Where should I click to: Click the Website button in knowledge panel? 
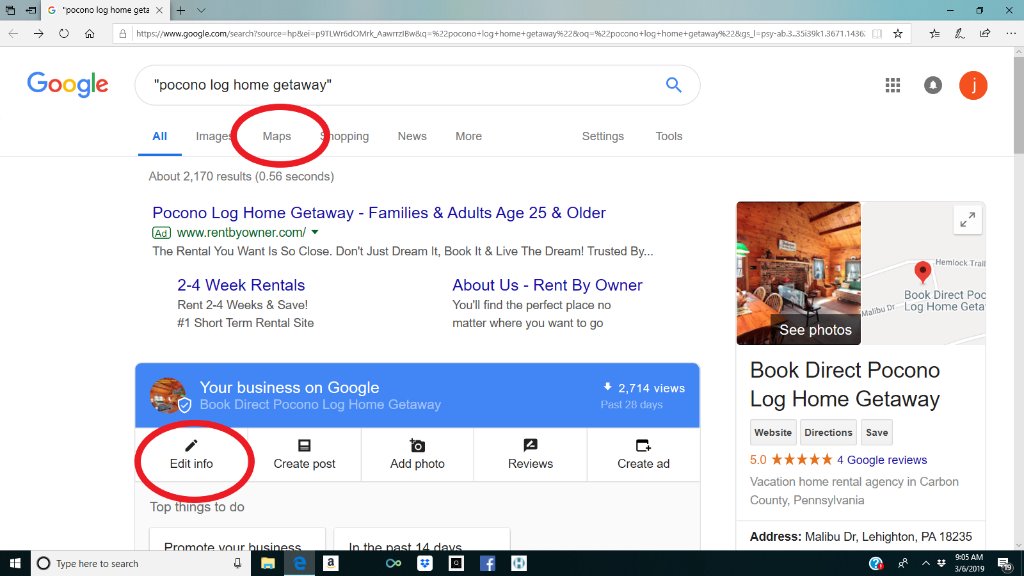click(773, 432)
